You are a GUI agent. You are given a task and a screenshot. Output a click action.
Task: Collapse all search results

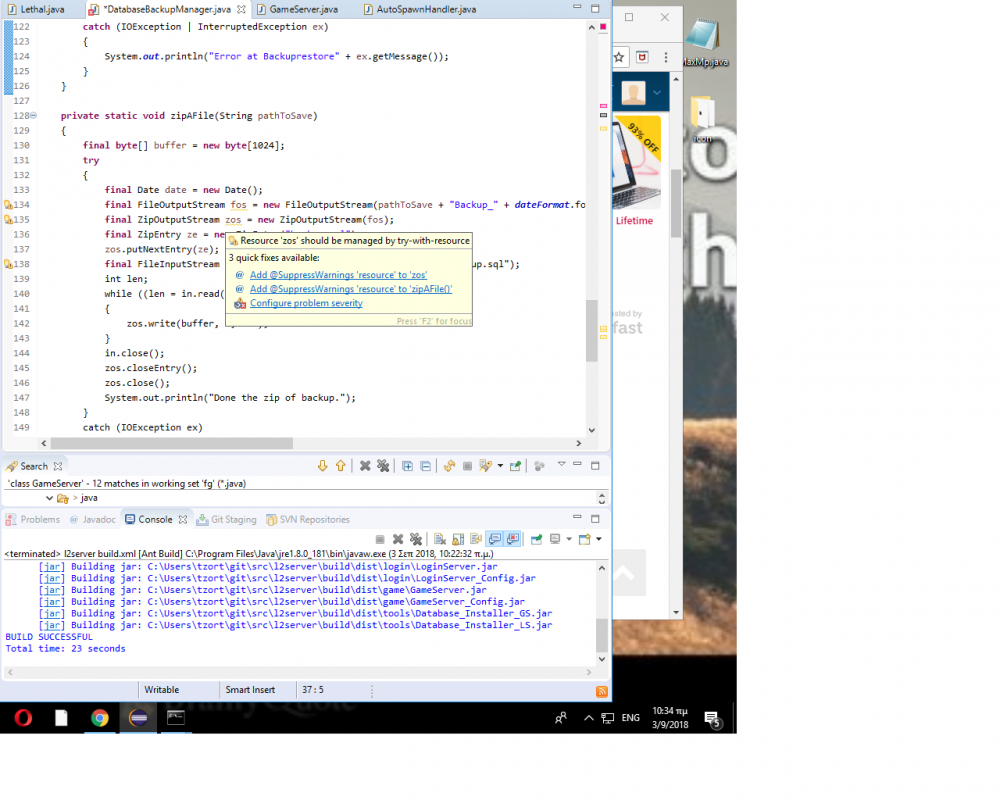point(425,466)
